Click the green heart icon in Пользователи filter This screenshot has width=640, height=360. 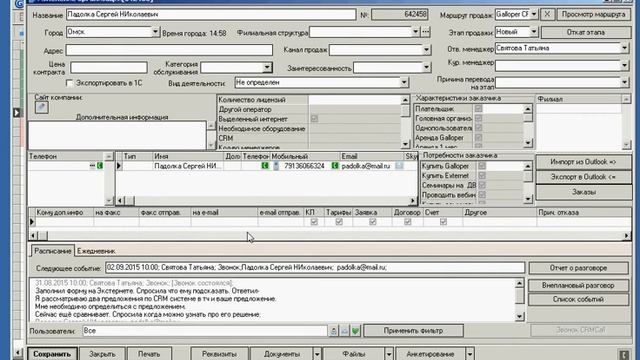[356, 331]
